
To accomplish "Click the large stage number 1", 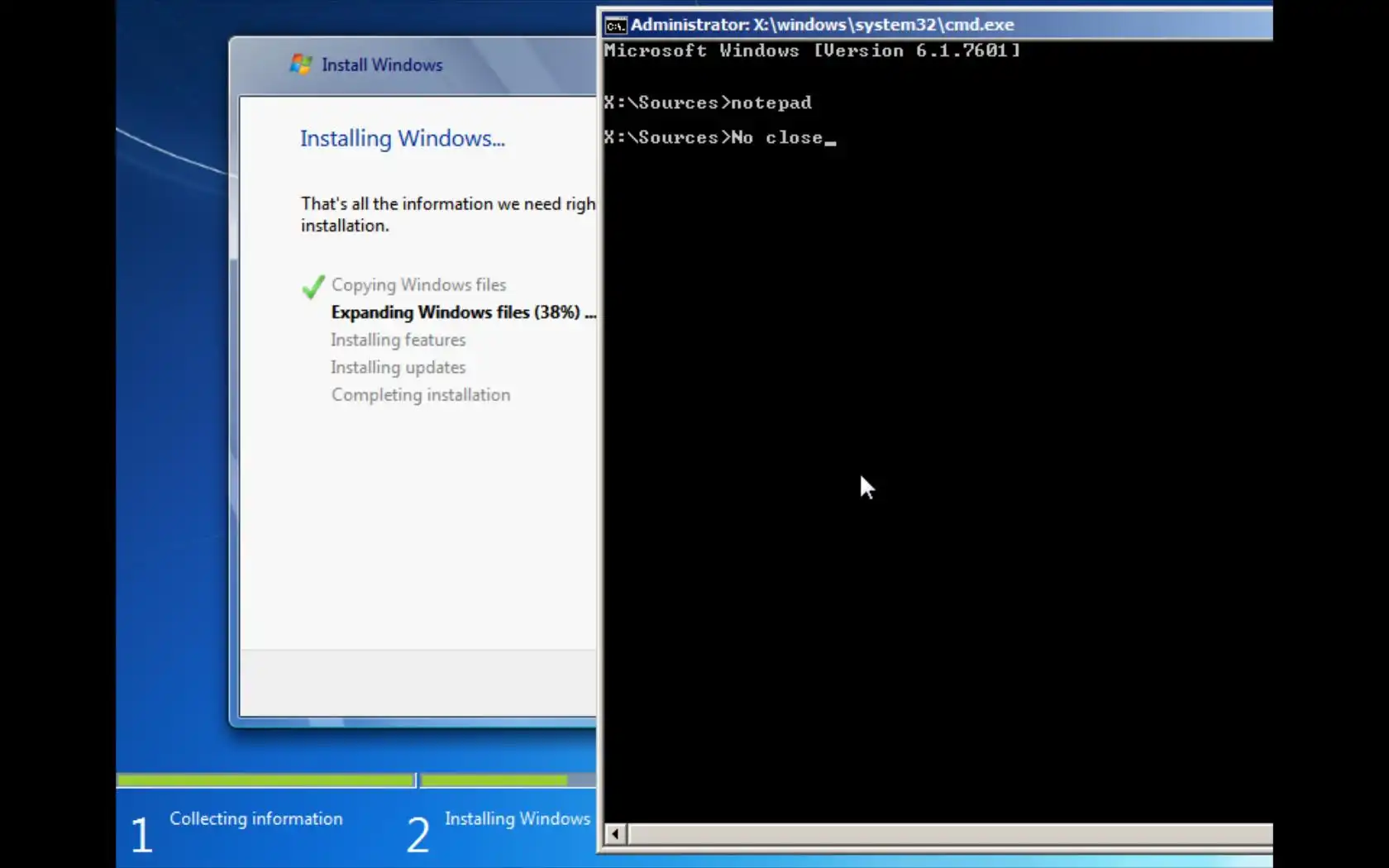I will click(x=141, y=834).
